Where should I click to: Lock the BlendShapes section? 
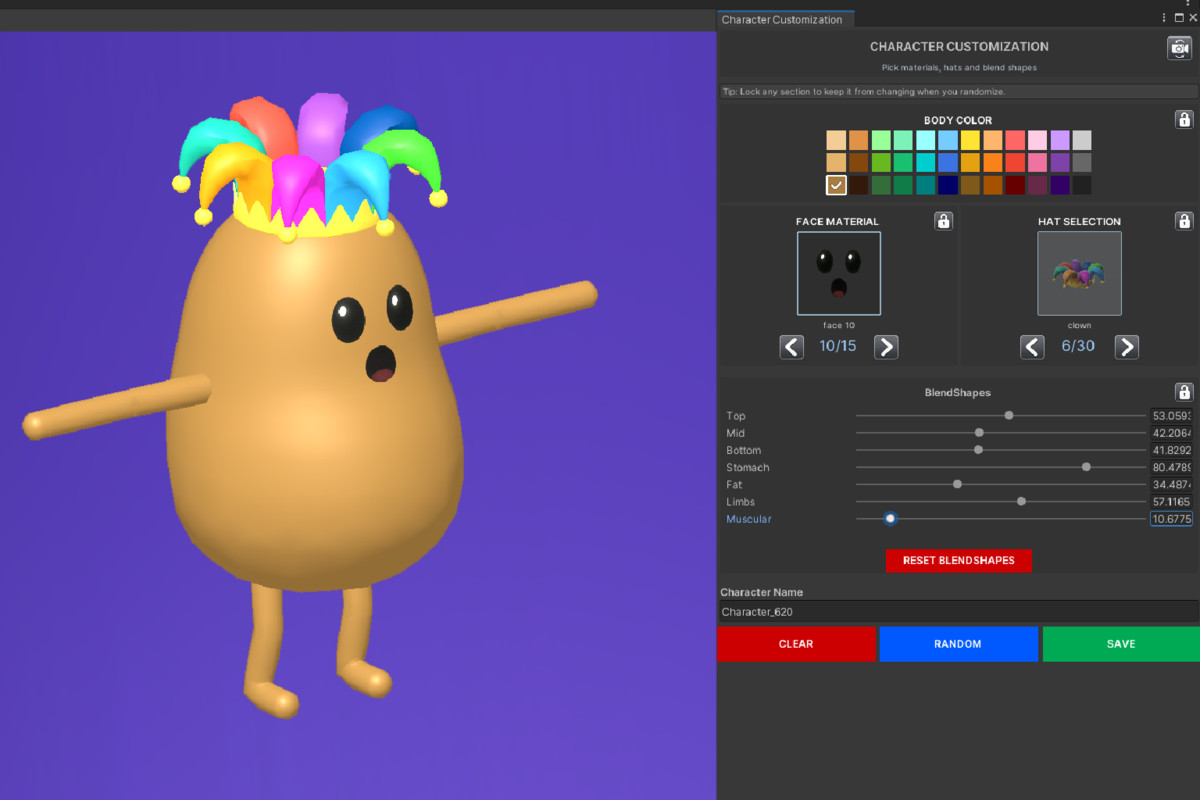click(1184, 392)
